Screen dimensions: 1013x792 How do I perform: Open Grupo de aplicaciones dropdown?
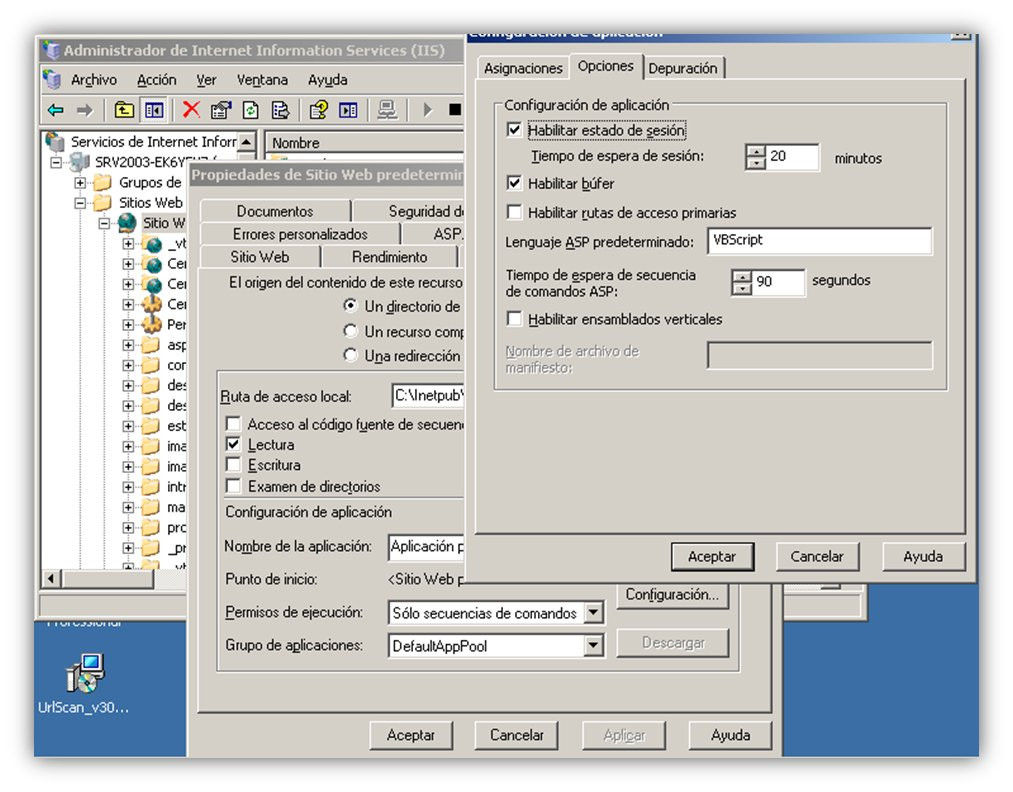coord(593,645)
